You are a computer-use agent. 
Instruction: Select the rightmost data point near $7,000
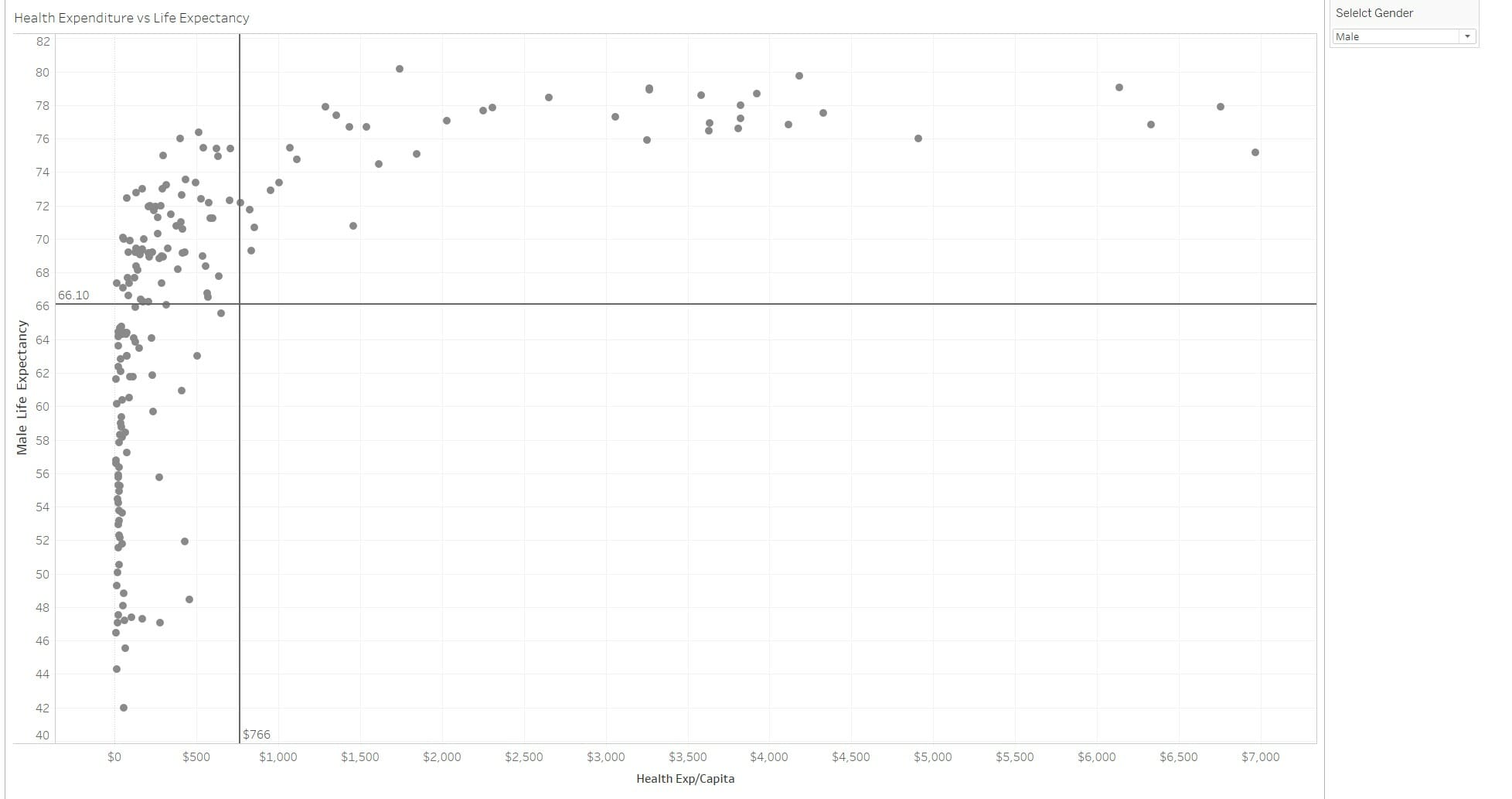tap(1255, 152)
